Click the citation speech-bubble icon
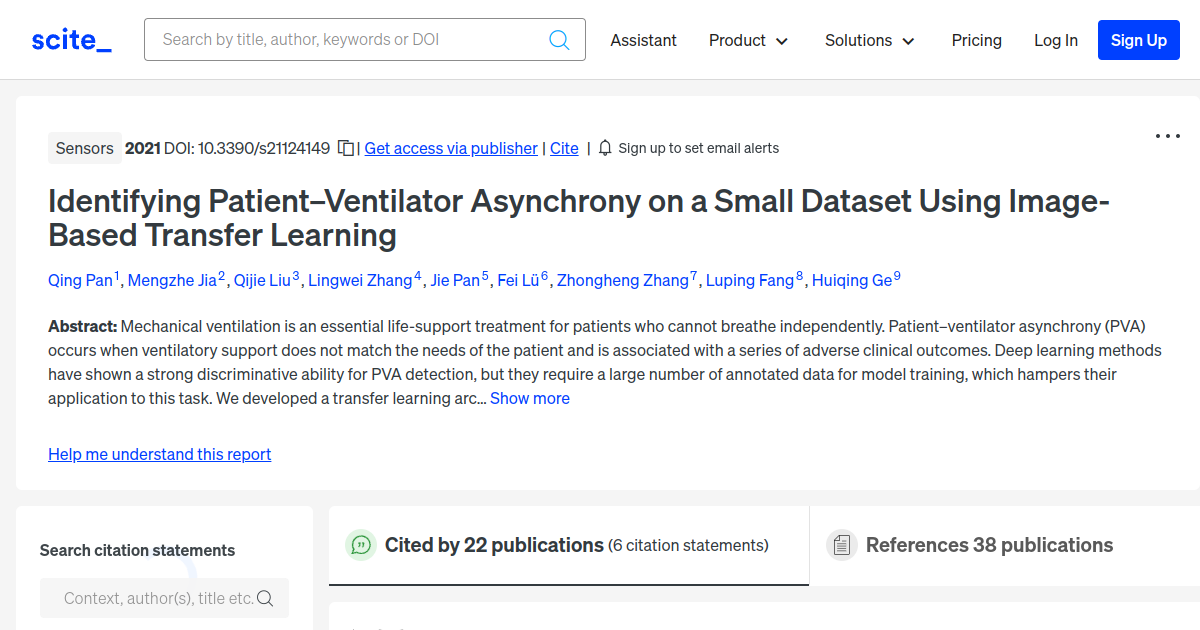 [361, 545]
